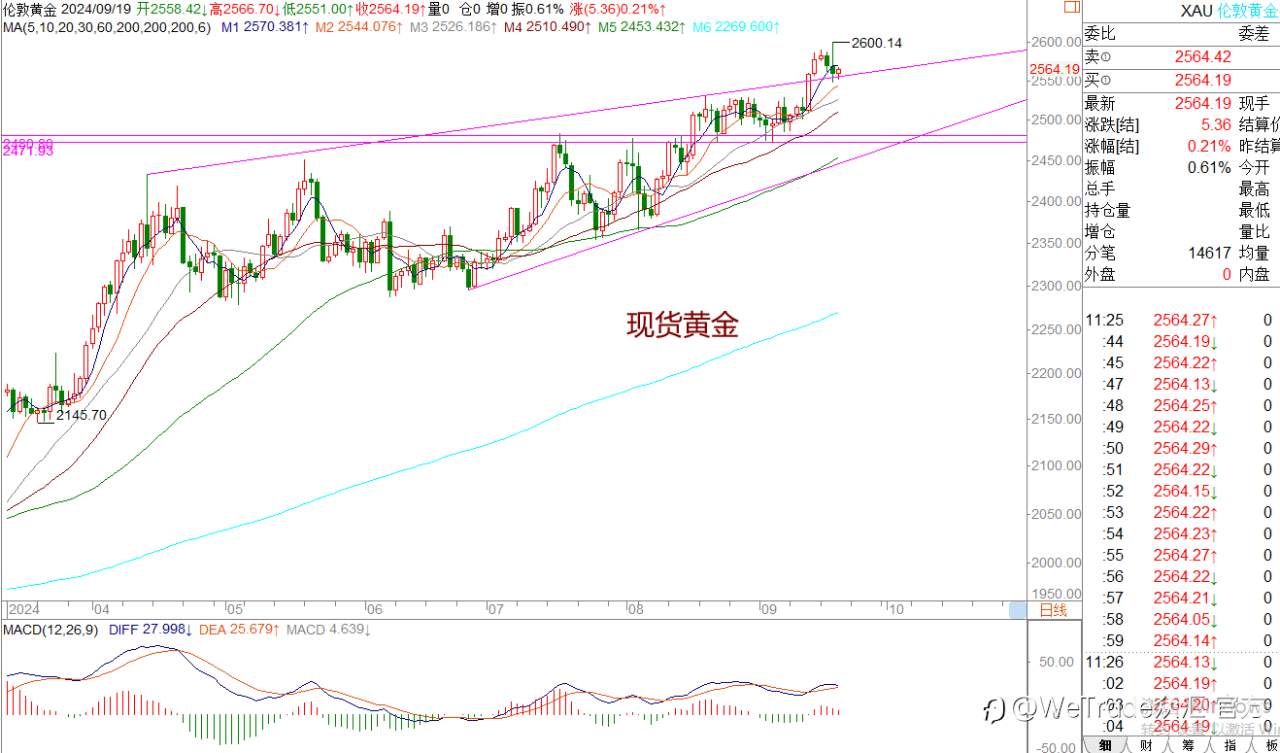Switch to the 细 detail tab
1280x753 pixels.
pos(1106,745)
